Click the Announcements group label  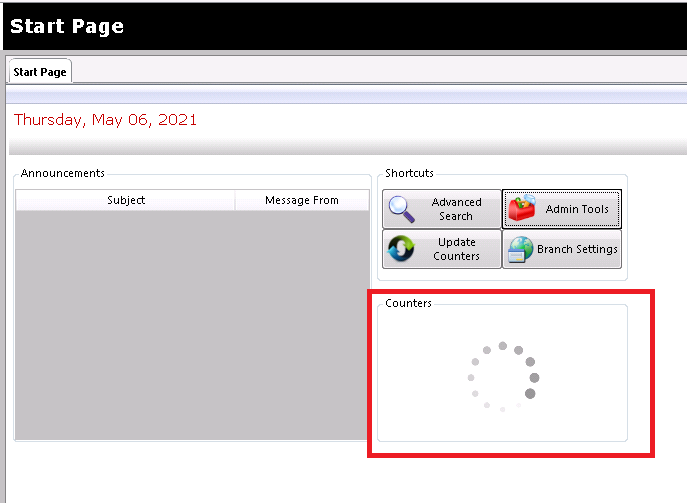click(63, 173)
